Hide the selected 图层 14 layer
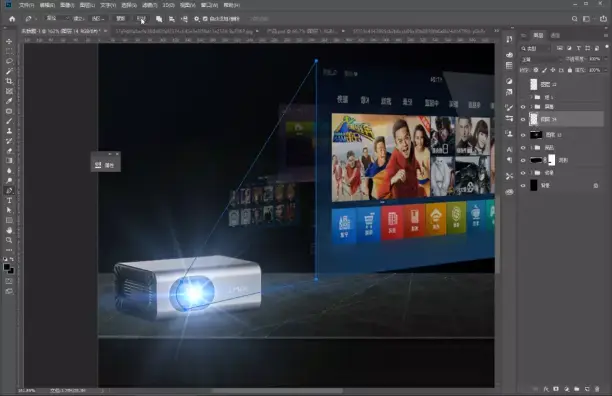The height and width of the screenshot is (396, 612). pos(523,119)
